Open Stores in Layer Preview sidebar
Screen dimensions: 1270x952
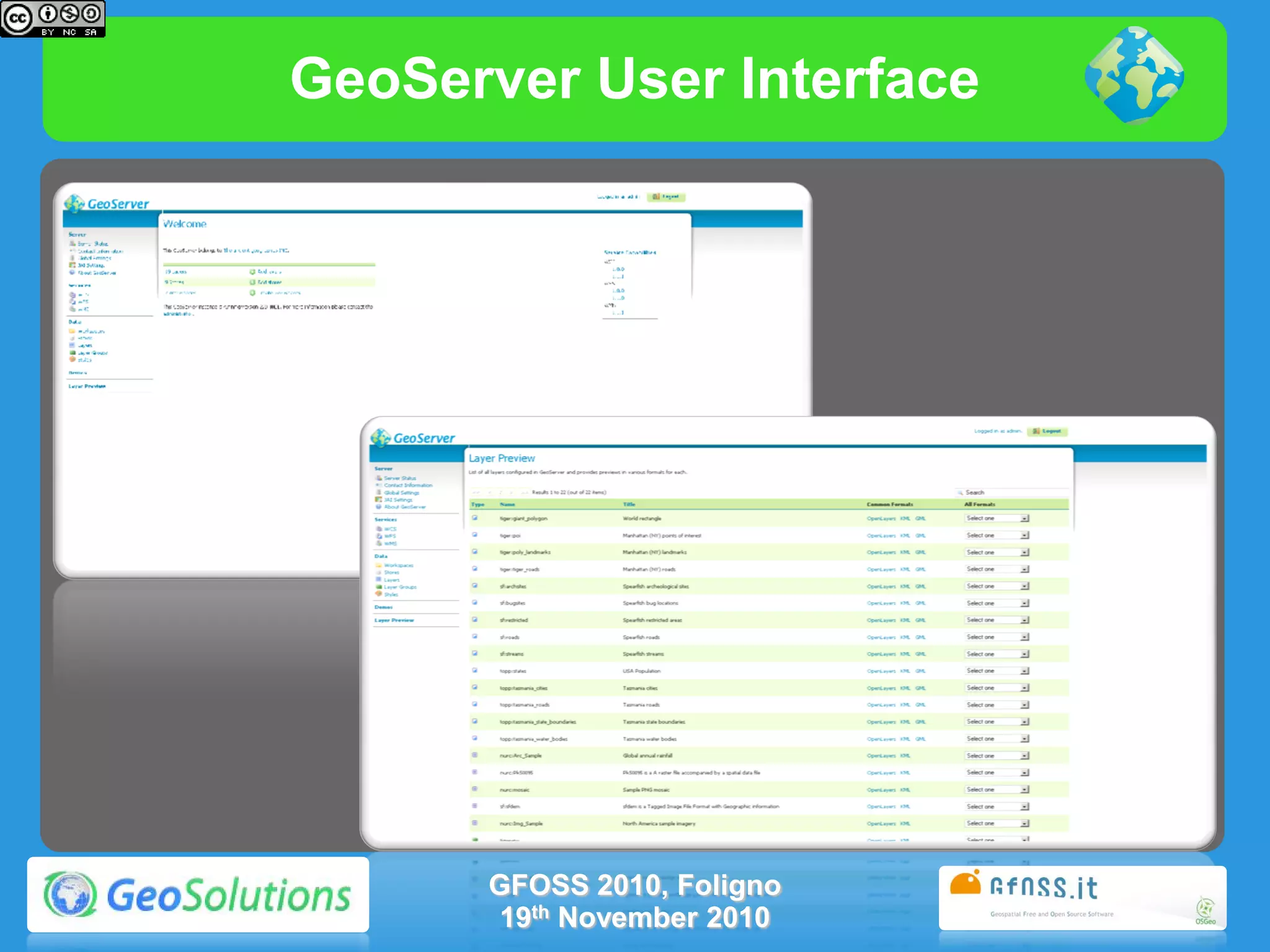pyautogui.click(x=392, y=573)
